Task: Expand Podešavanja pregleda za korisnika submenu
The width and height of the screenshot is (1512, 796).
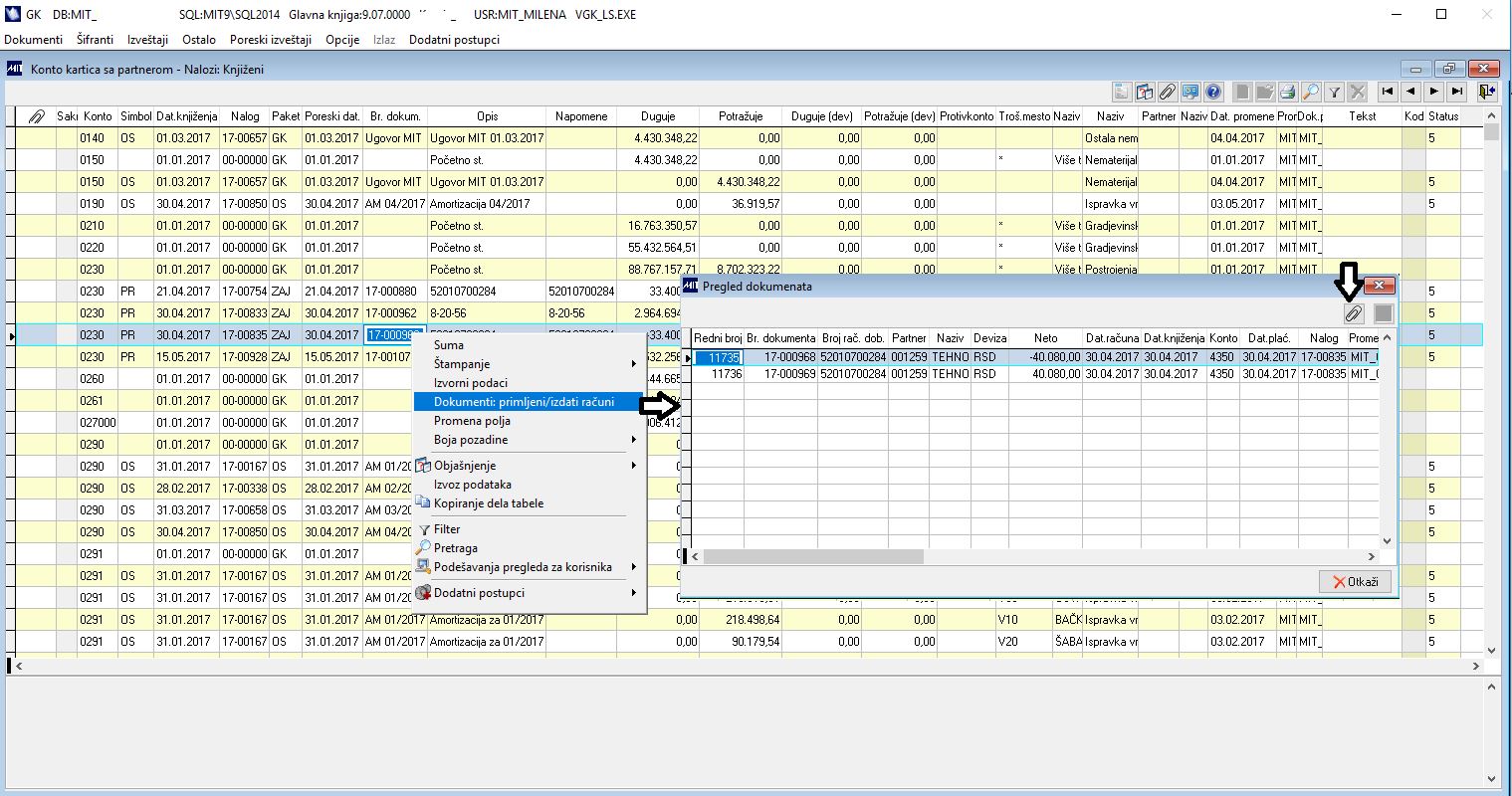Action: [x=530, y=567]
